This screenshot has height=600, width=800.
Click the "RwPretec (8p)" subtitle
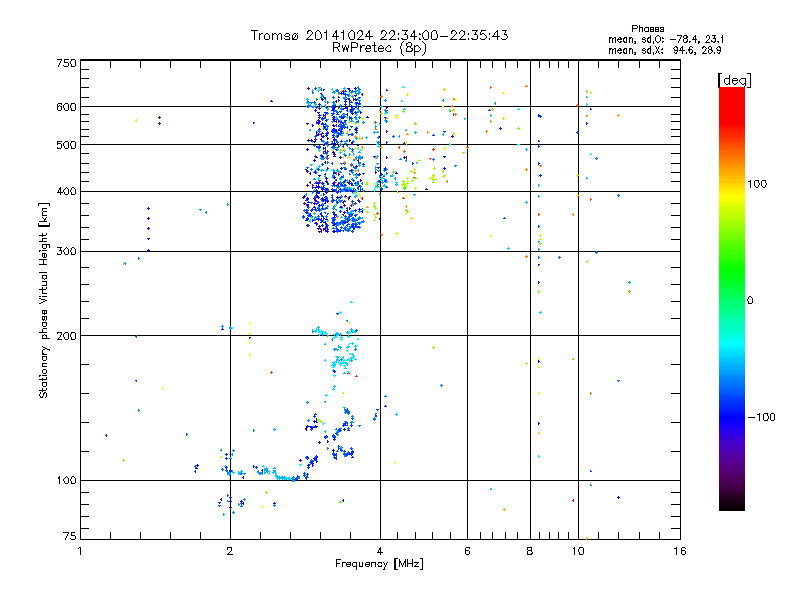(x=379, y=48)
